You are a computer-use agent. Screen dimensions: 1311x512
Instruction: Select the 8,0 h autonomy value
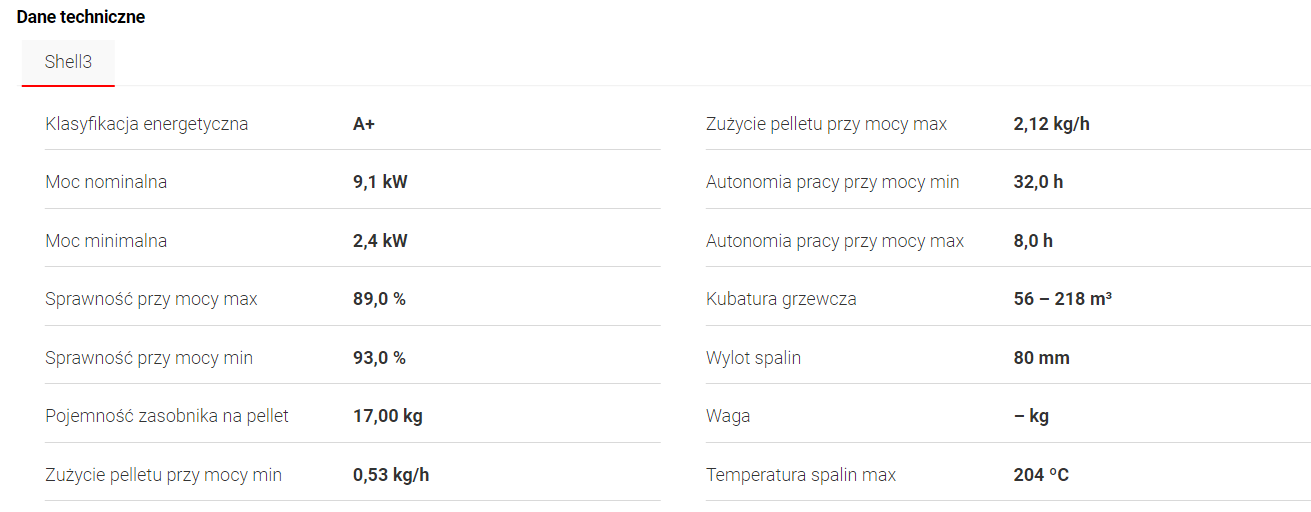point(1033,241)
